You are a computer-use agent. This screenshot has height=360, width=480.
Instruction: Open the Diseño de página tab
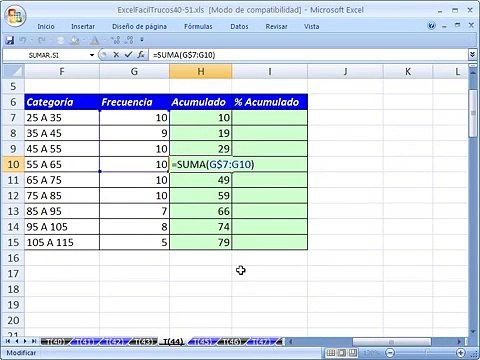(x=139, y=26)
